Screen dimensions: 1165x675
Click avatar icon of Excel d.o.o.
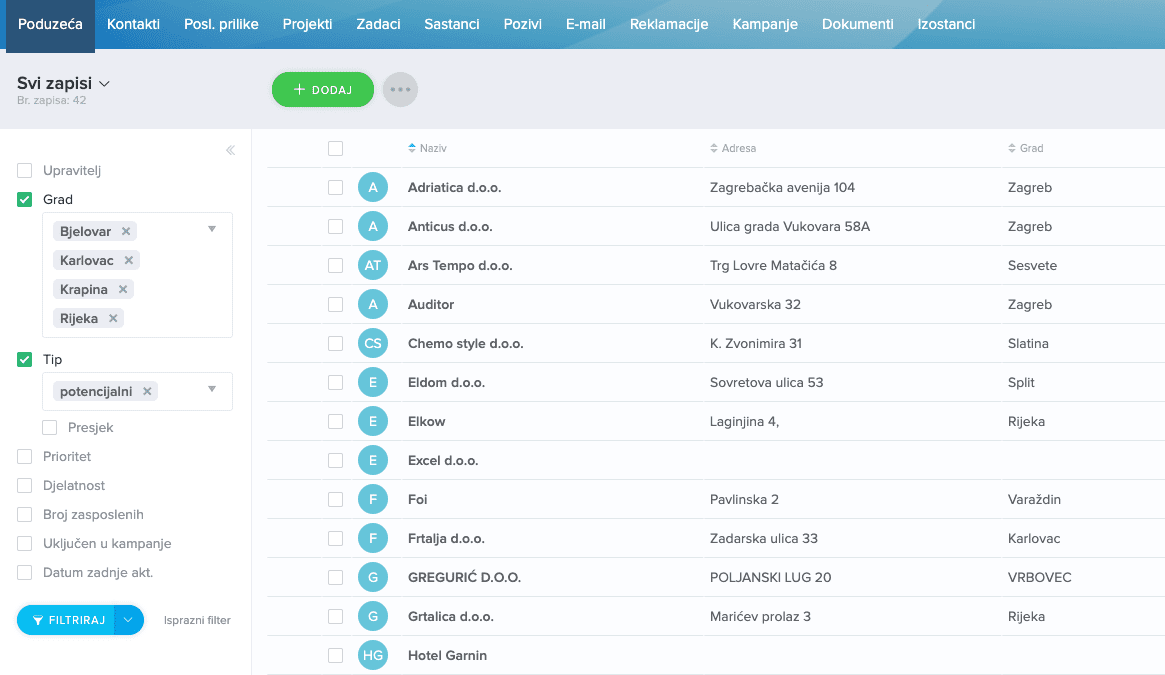coord(373,460)
